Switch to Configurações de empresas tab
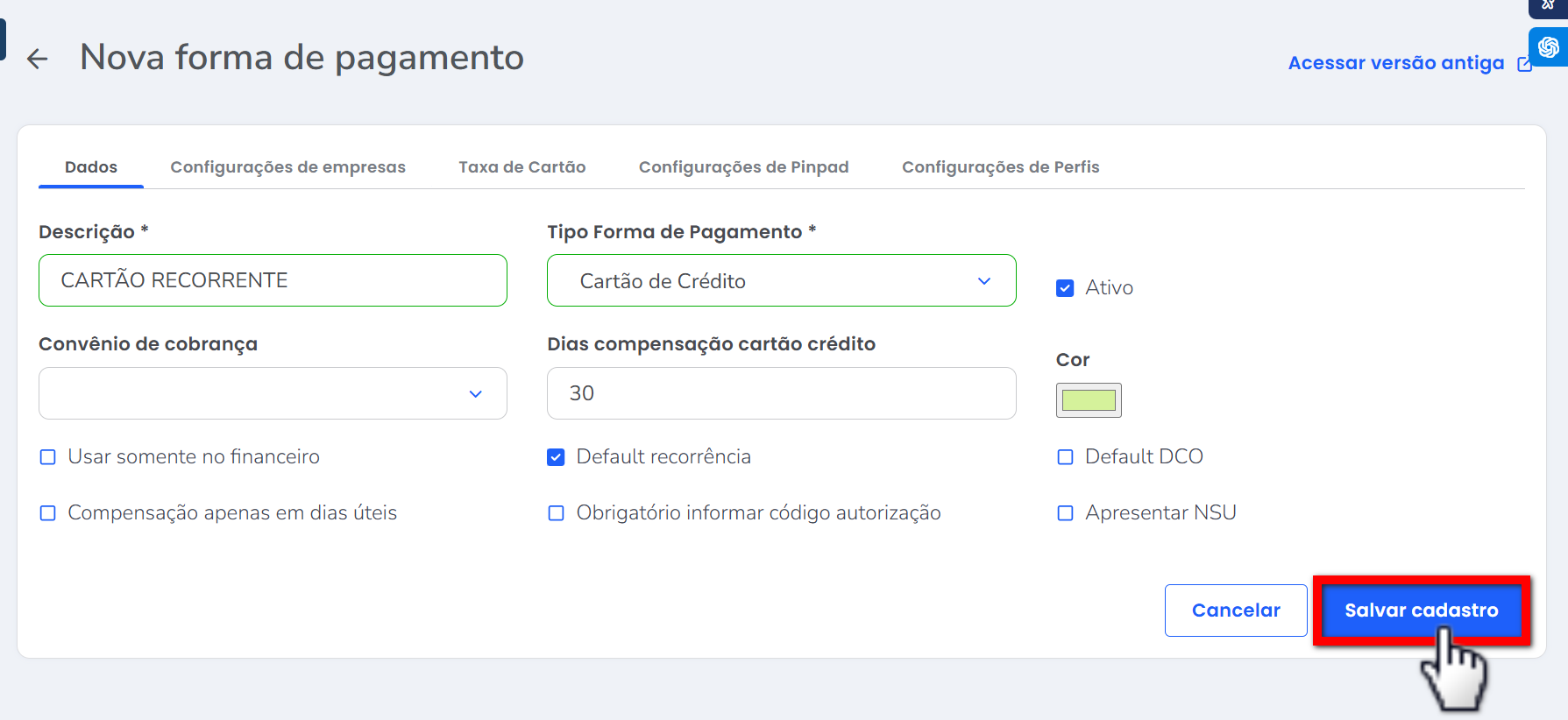1568x720 pixels. (x=287, y=167)
